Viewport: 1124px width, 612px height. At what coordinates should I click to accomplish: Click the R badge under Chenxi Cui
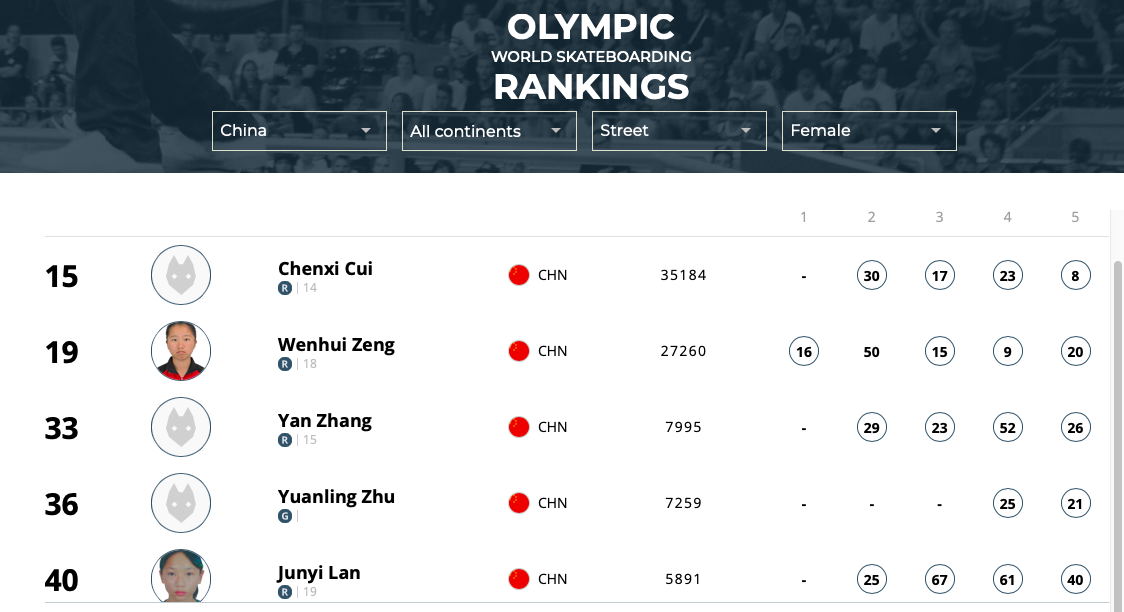pyautogui.click(x=285, y=288)
